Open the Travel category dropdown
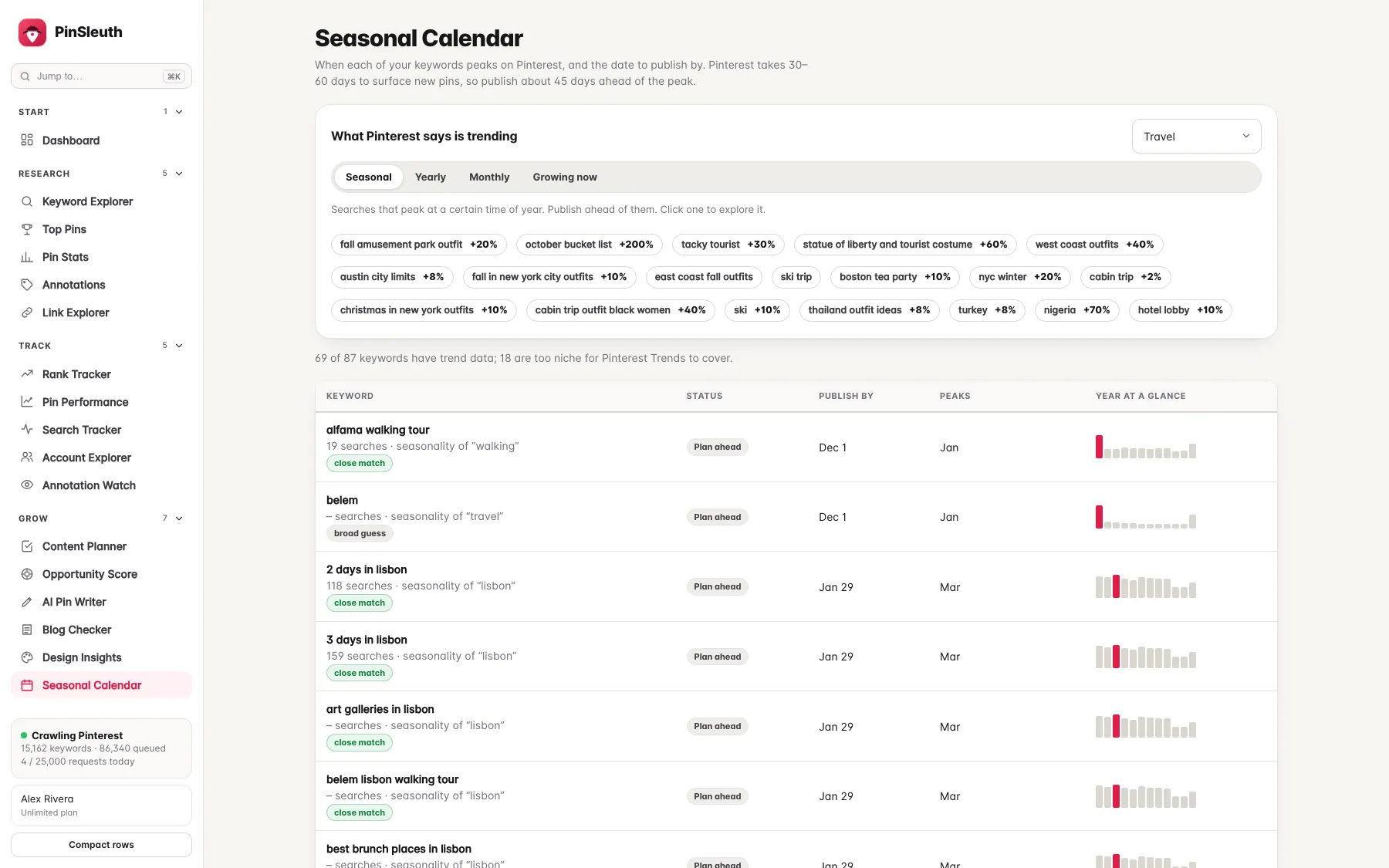Screen dimensions: 1389x868 [x=1196, y=137]
